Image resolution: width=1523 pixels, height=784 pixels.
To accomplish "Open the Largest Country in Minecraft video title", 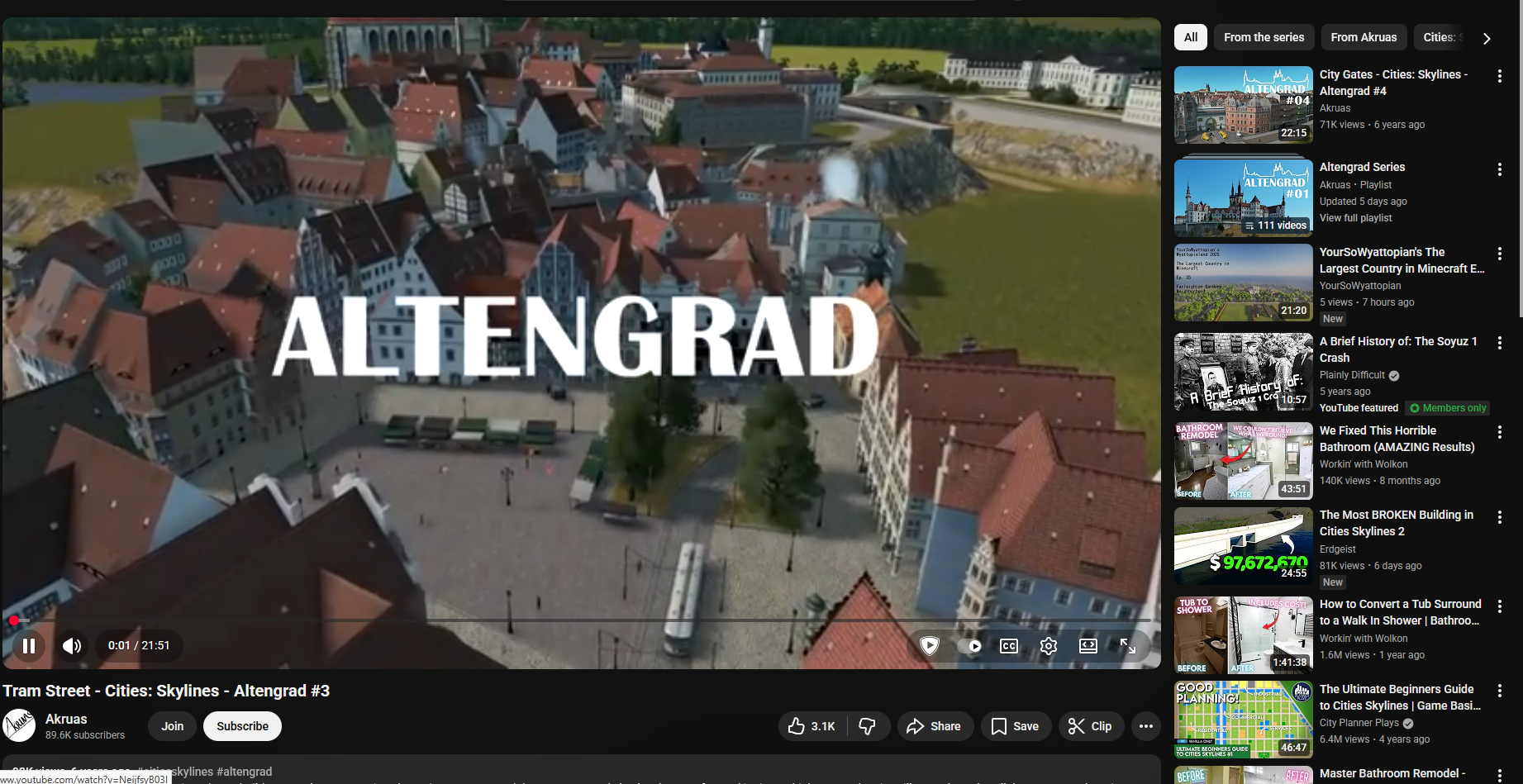I will pyautogui.click(x=1402, y=260).
